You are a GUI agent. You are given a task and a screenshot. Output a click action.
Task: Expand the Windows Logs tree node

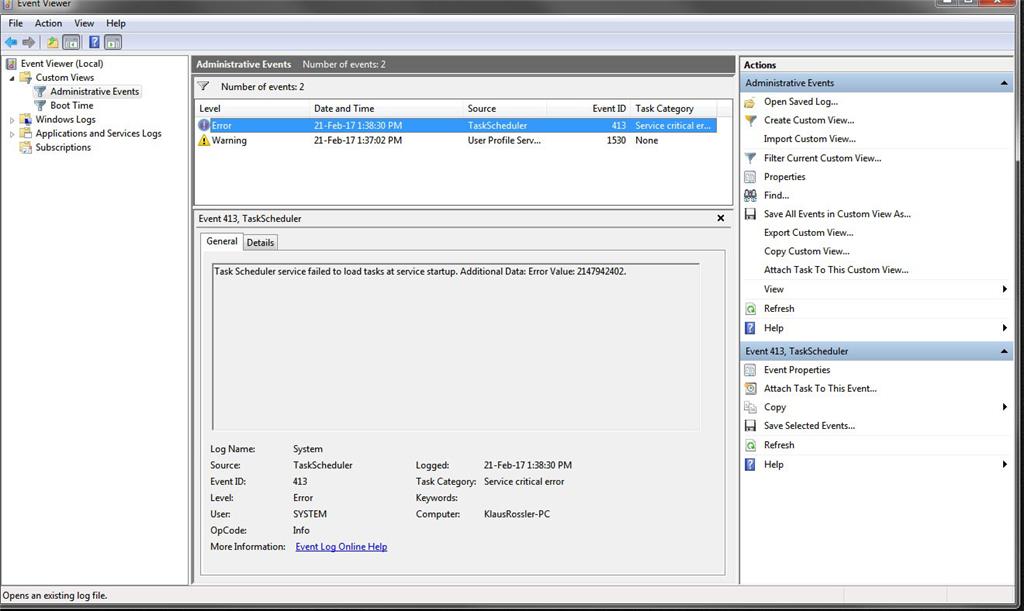point(13,120)
